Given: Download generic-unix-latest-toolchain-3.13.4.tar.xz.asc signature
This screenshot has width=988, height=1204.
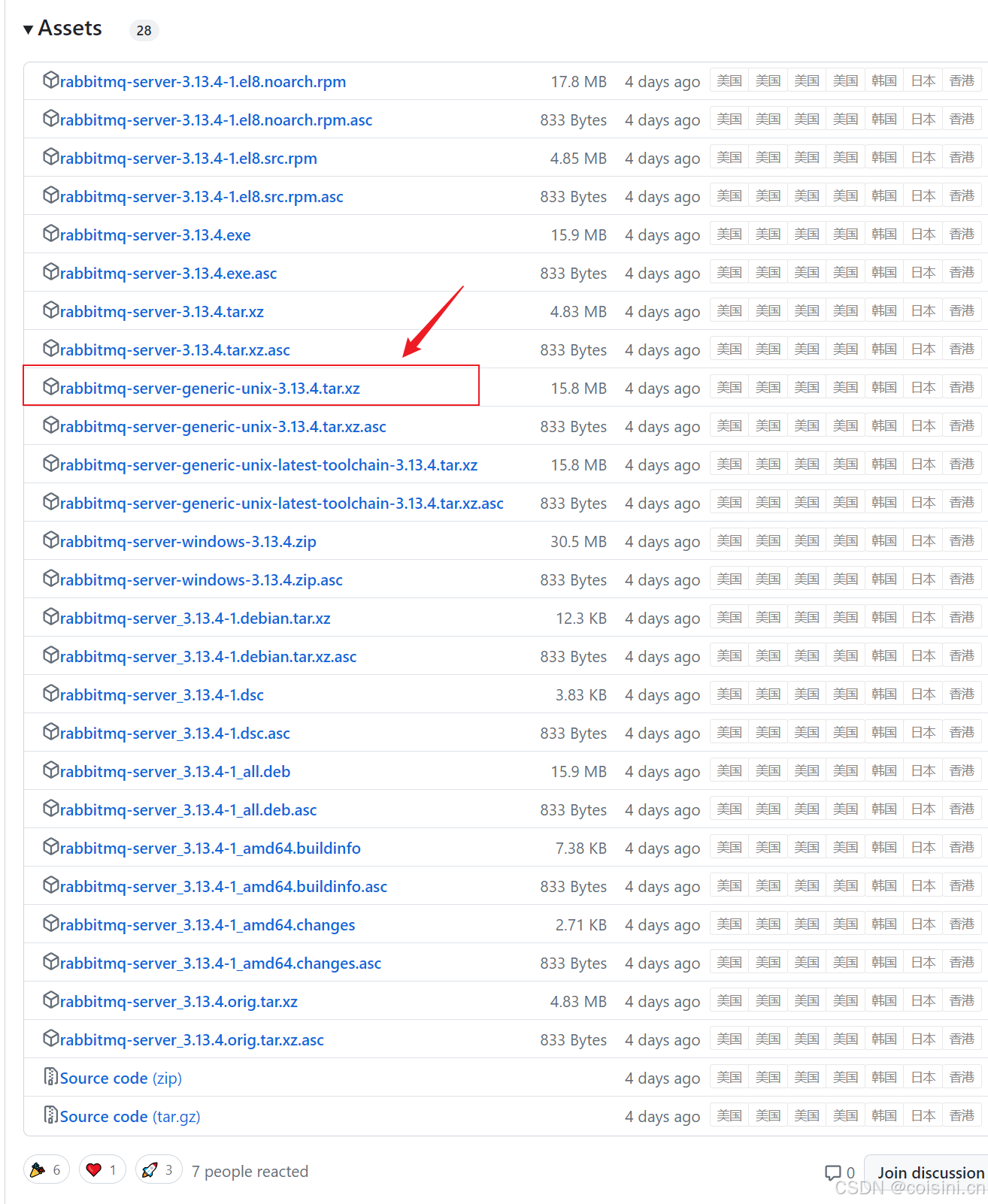Looking at the screenshot, I should click(282, 504).
